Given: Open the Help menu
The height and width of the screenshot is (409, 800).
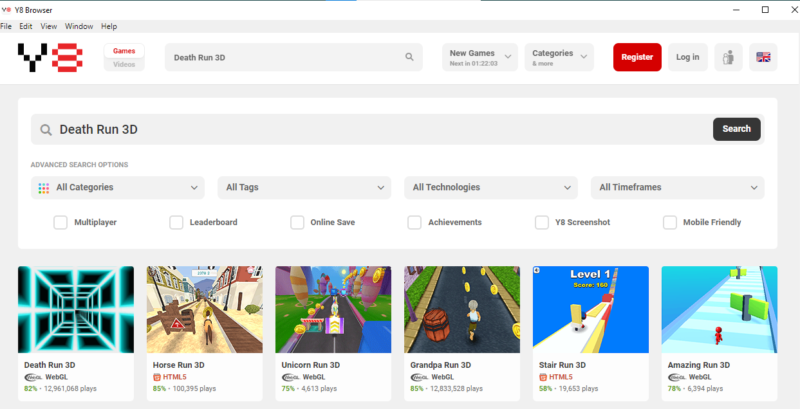Looking at the screenshot, I should tap(109, 26).
